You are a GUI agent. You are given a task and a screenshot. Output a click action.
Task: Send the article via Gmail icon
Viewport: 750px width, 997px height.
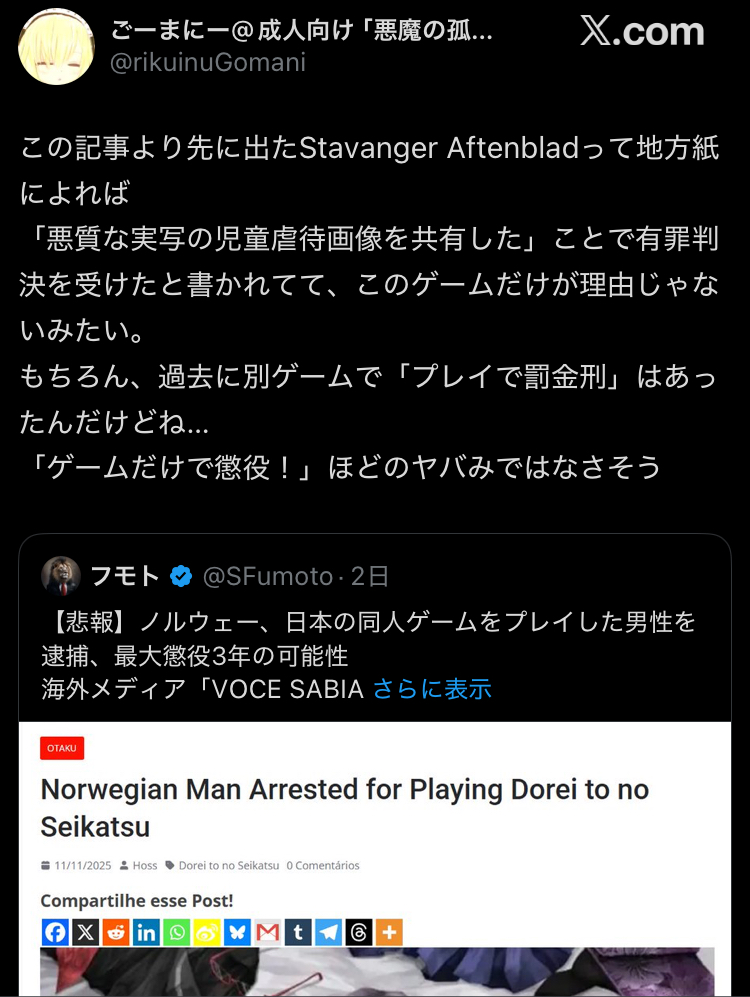268,932
